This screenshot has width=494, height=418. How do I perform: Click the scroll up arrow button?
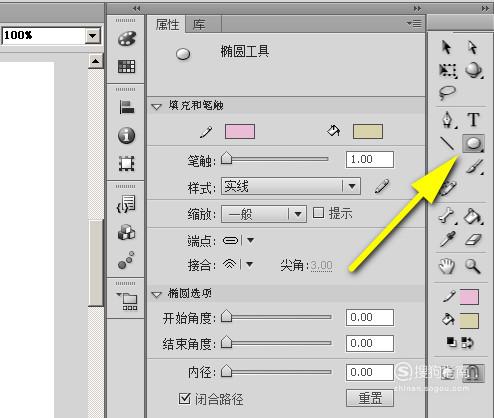pos(96,61)
